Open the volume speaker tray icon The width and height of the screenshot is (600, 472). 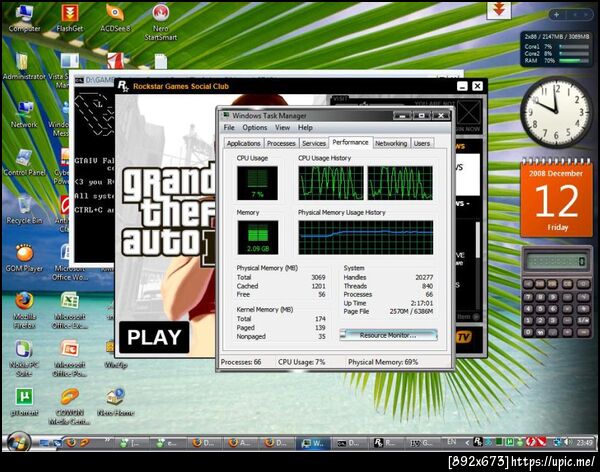568,443
